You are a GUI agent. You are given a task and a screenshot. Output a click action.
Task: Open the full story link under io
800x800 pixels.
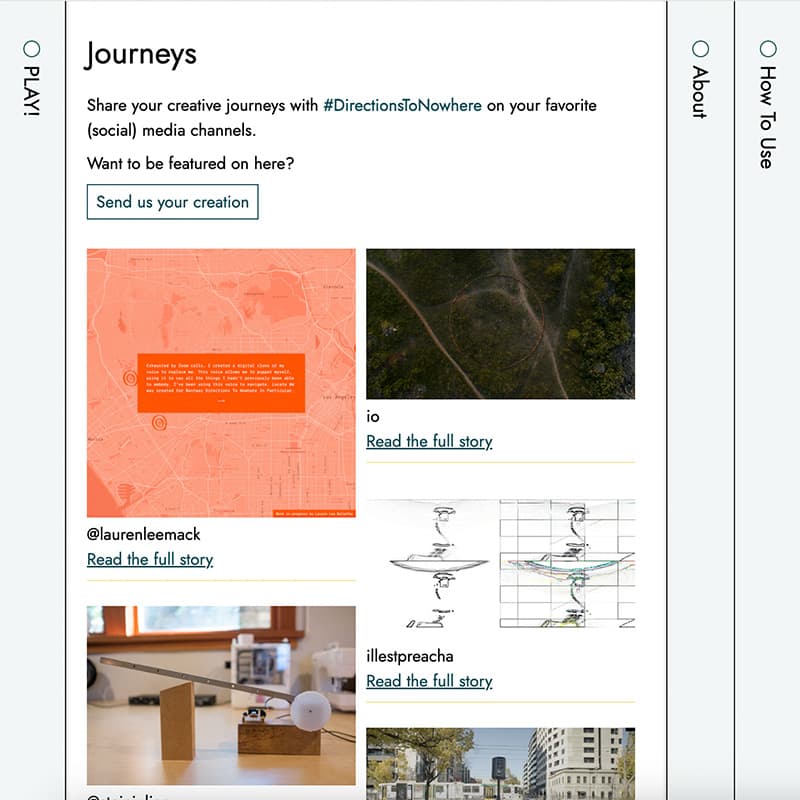429,441
